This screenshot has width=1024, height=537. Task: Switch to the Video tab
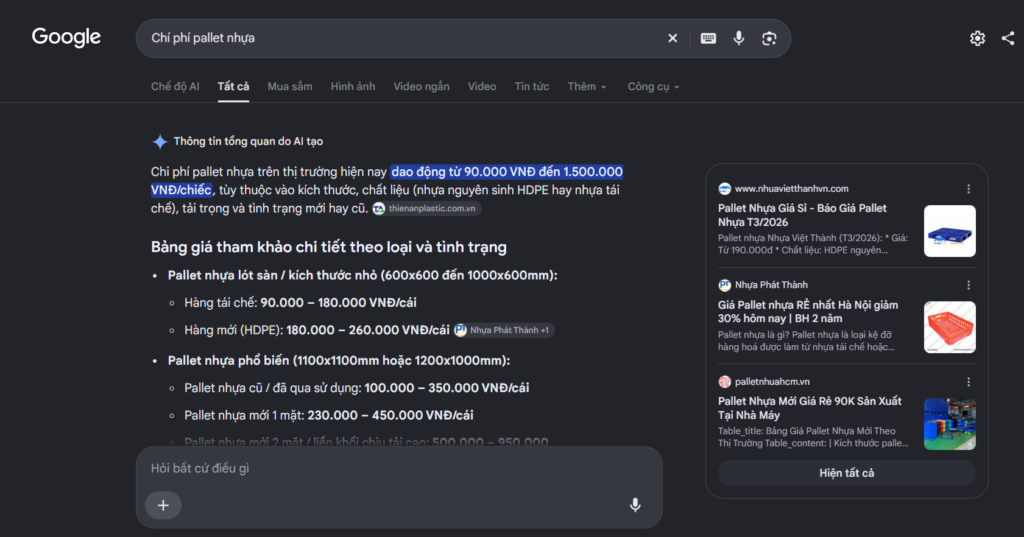pos(482,86)
